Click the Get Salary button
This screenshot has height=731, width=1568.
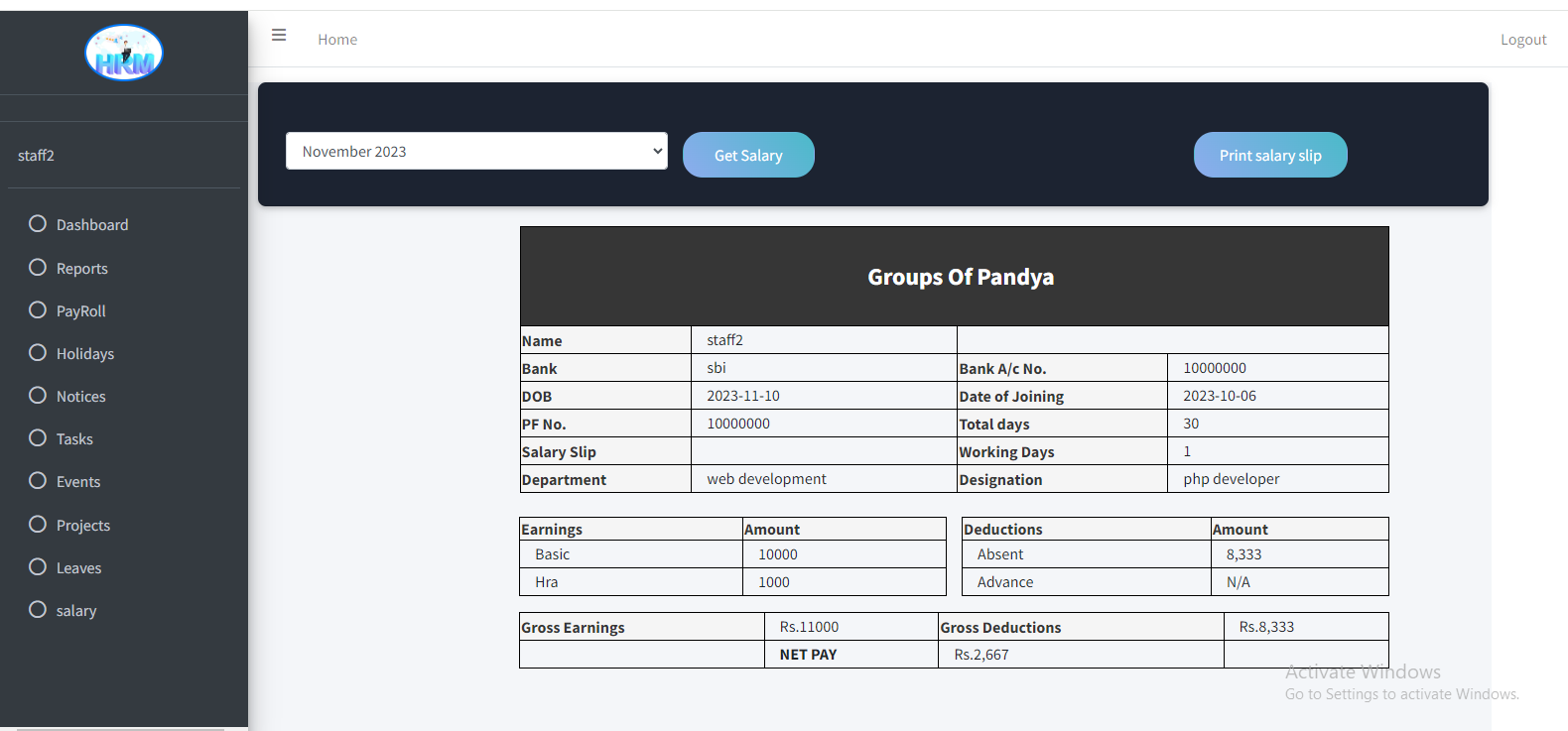click(x=748, y=155)
